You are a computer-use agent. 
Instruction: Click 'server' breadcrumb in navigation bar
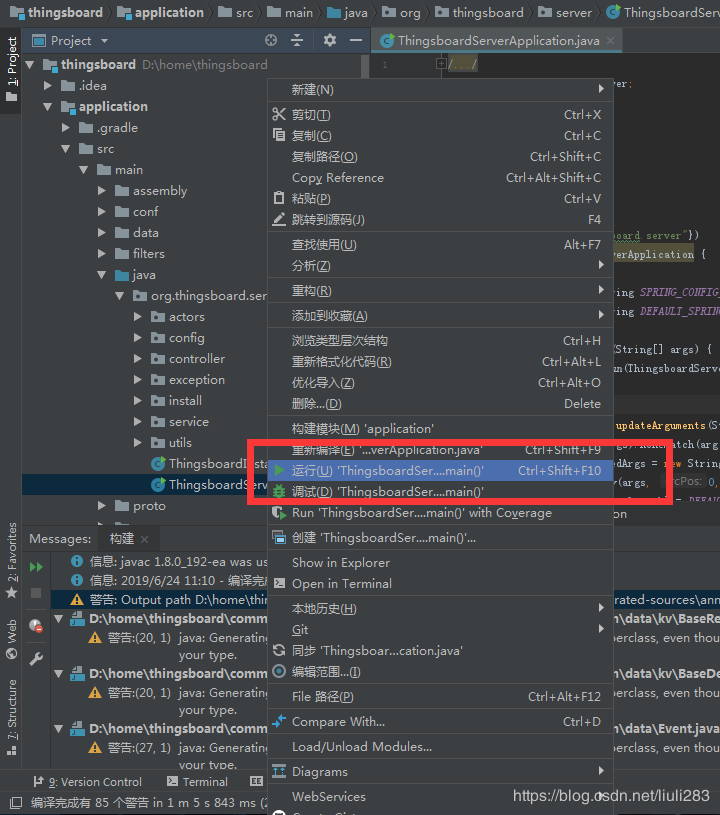566,12
